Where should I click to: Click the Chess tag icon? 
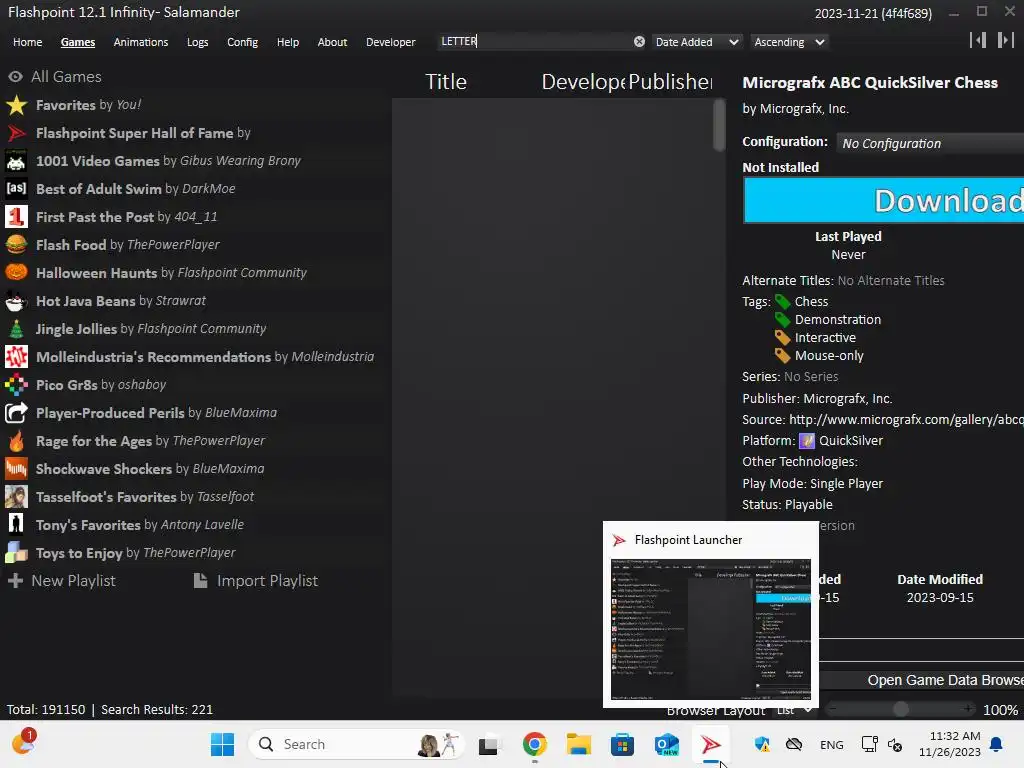pos(782,302)
